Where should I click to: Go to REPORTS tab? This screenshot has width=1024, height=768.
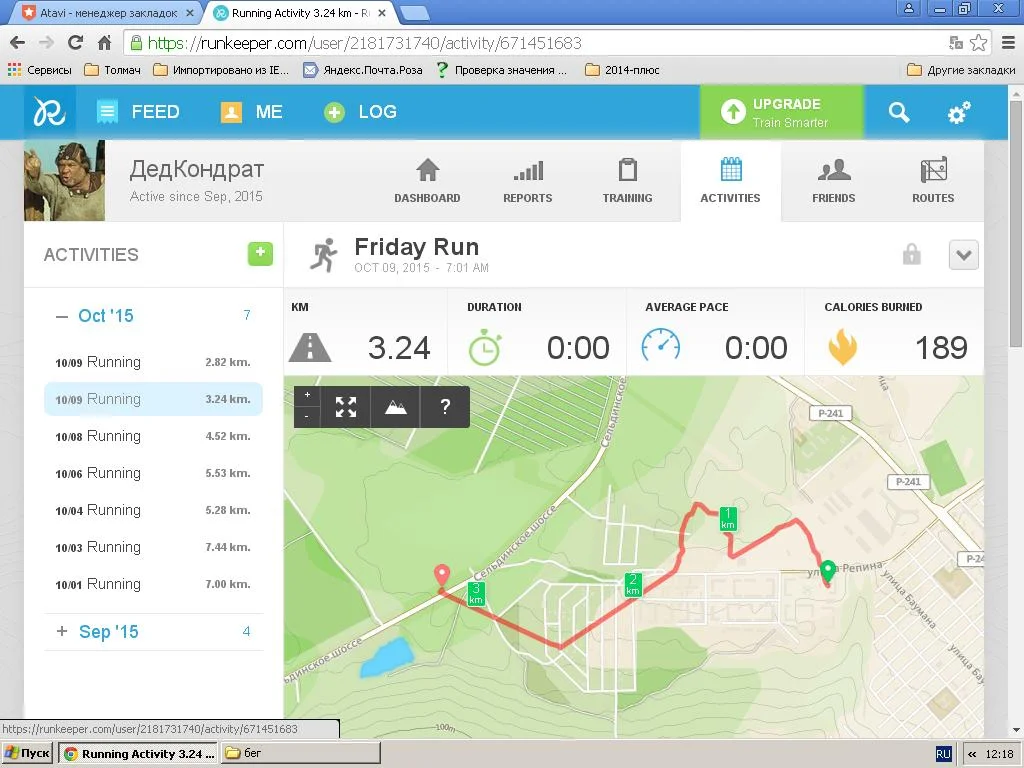(528, 181)
